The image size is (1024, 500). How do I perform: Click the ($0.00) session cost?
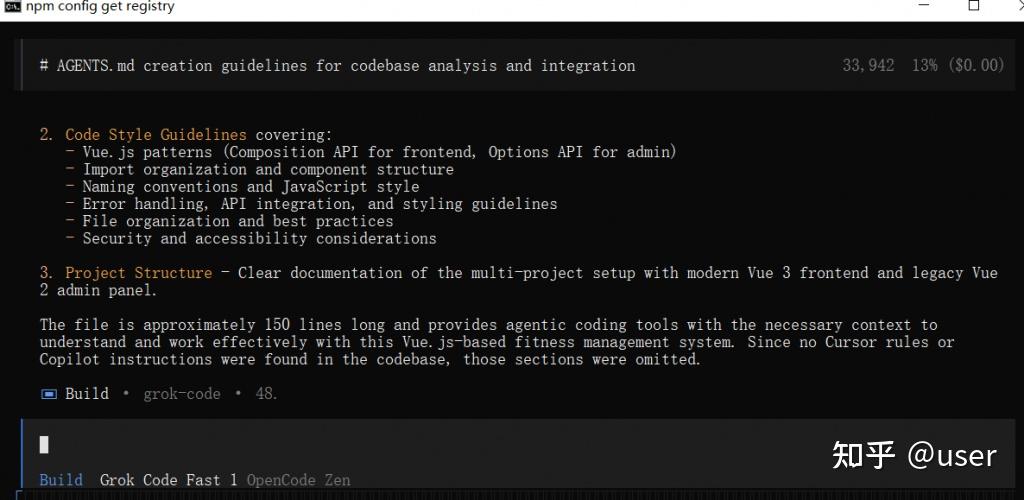point(975,66)
